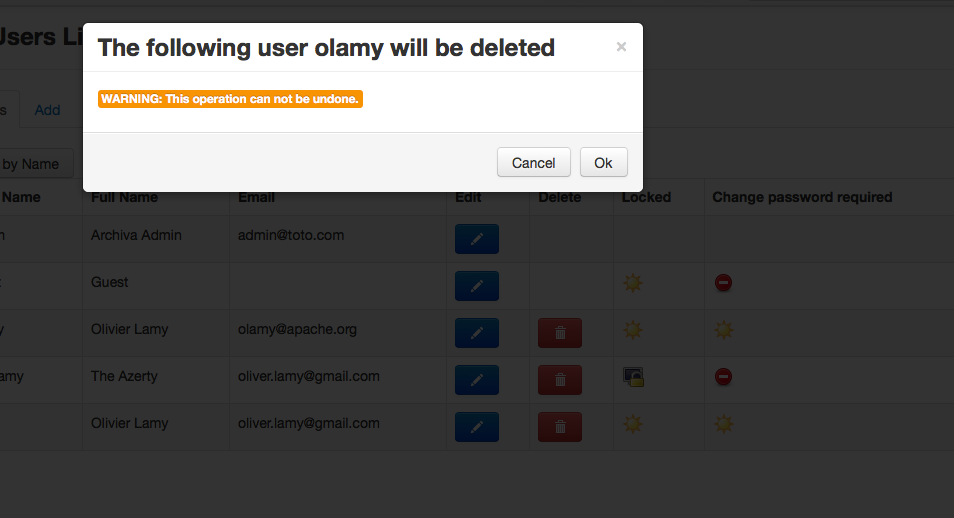
Task: Edit the Olivier Lamy user with Gmail address
Action: pyautogui.click(x=476, y=427)
